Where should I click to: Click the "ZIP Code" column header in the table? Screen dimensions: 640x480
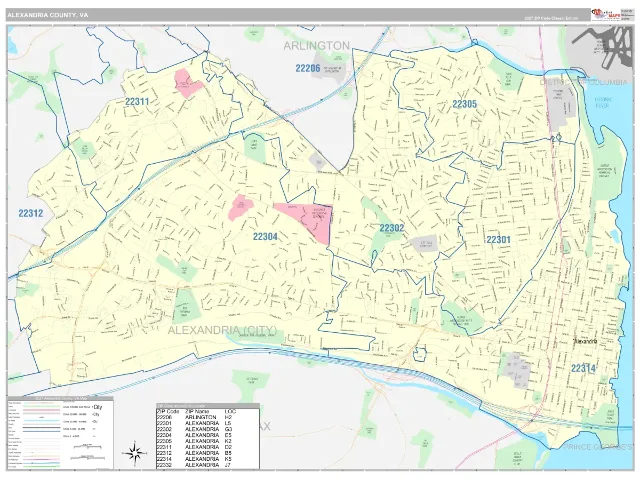click(x=168, y=411)
